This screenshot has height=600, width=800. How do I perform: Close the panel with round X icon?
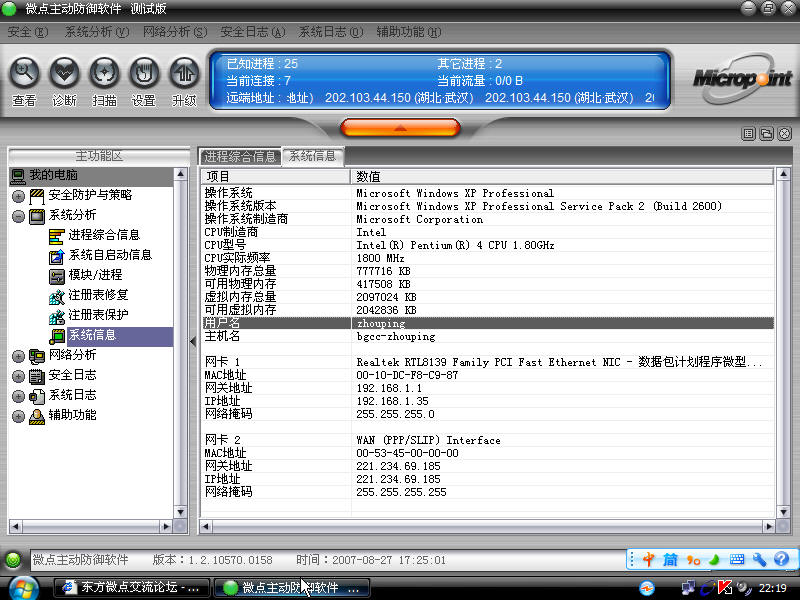point(785,134)
